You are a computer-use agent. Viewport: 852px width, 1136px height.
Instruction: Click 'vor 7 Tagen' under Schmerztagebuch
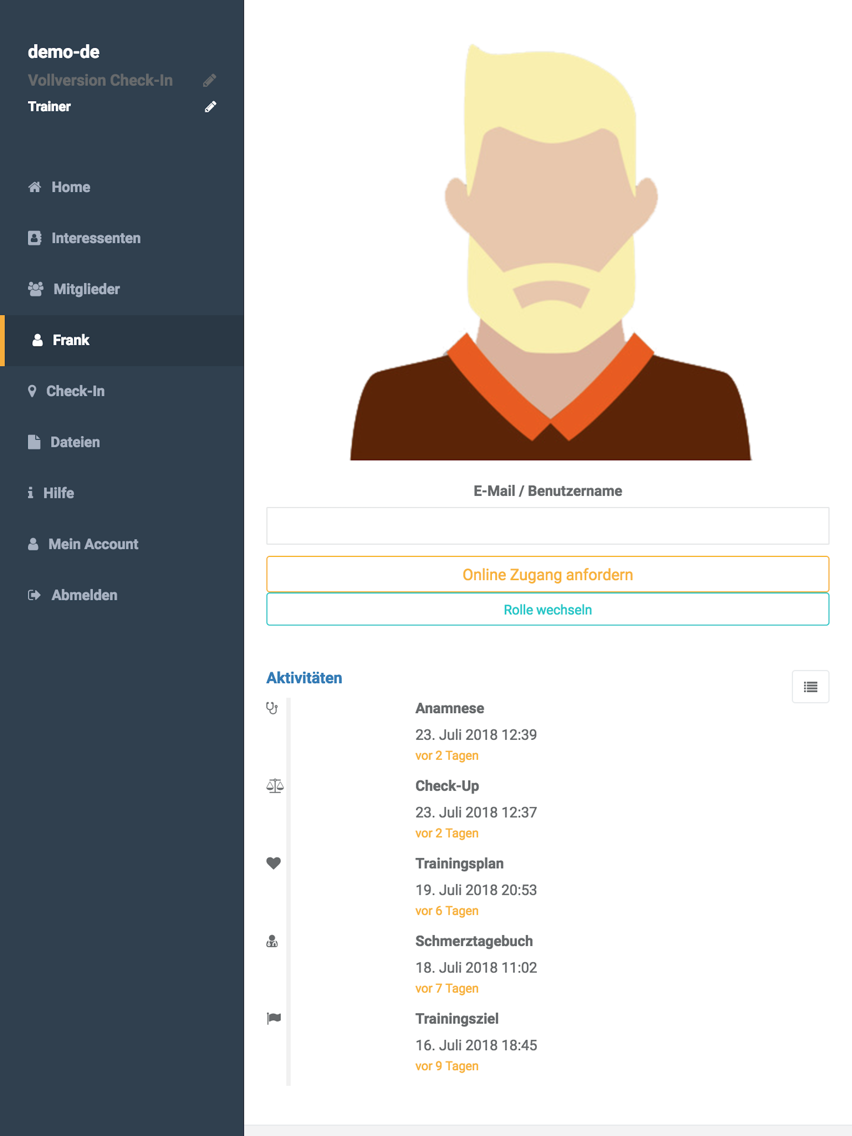point(447,988)
